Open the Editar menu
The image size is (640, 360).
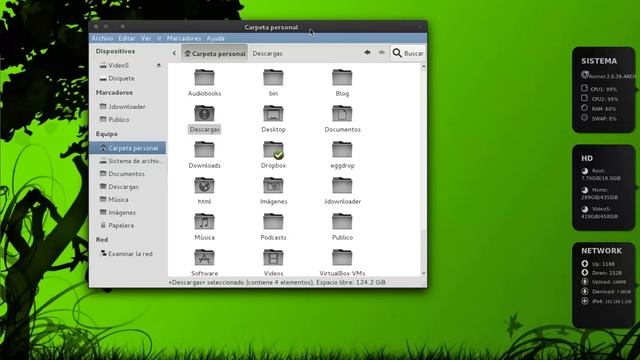[127, 38]
